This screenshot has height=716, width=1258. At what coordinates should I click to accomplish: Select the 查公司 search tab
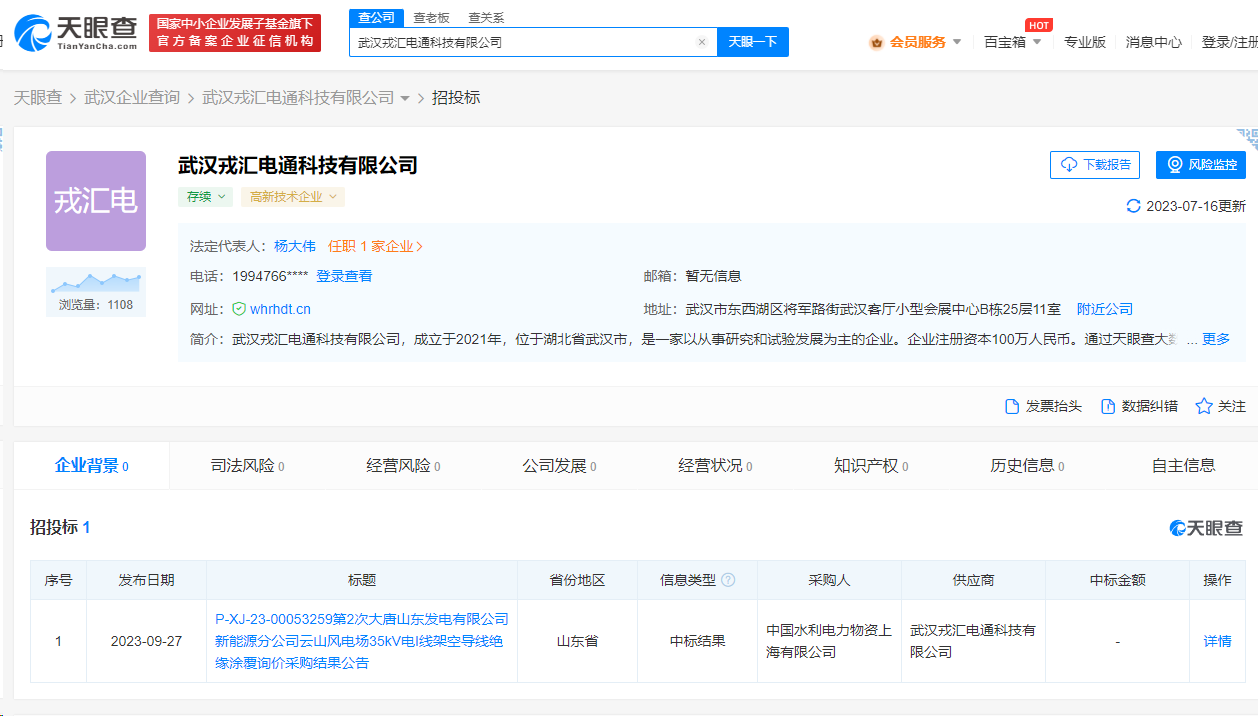(x=377, y=18)
